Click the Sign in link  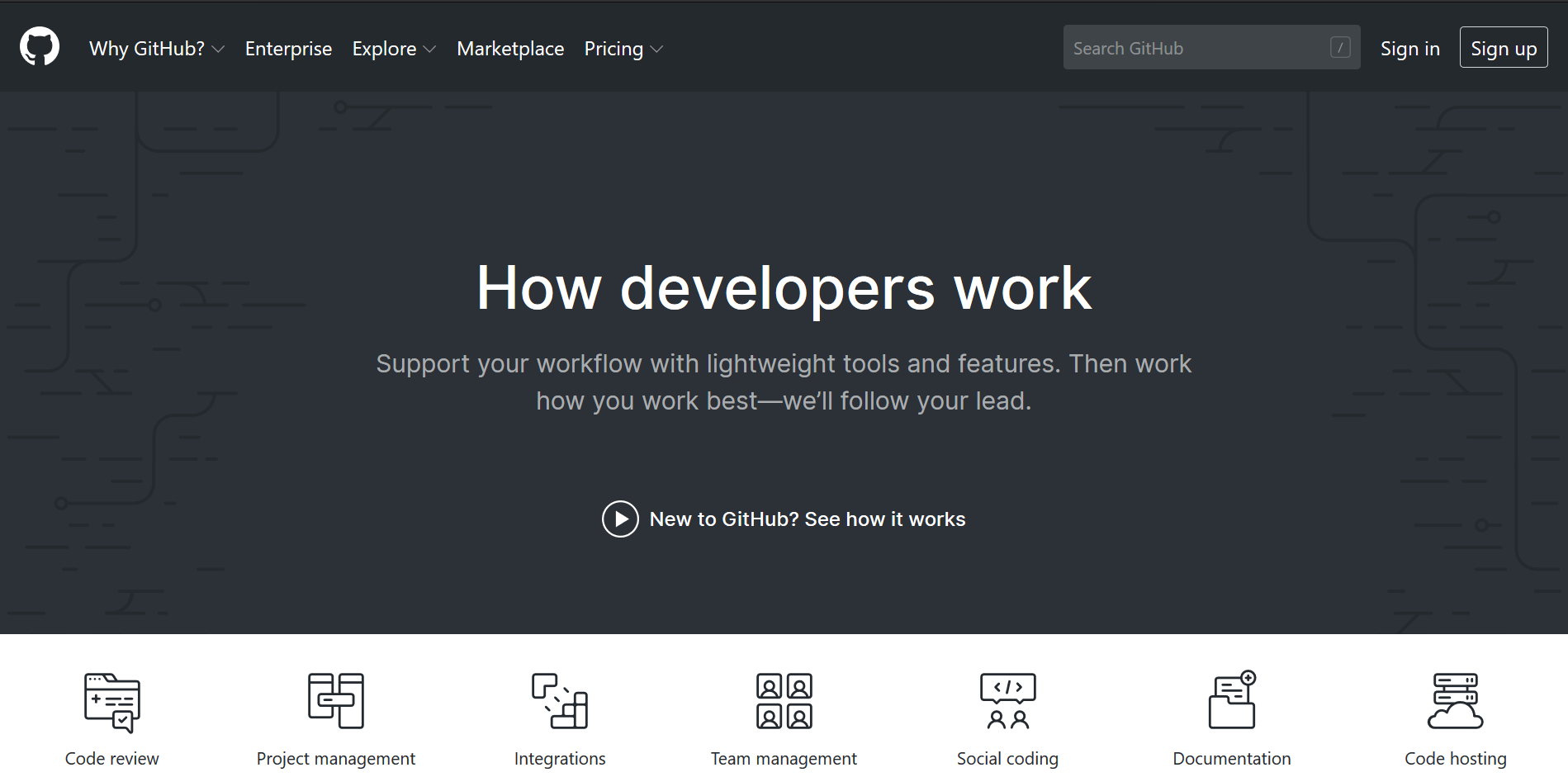point(1409,49)
